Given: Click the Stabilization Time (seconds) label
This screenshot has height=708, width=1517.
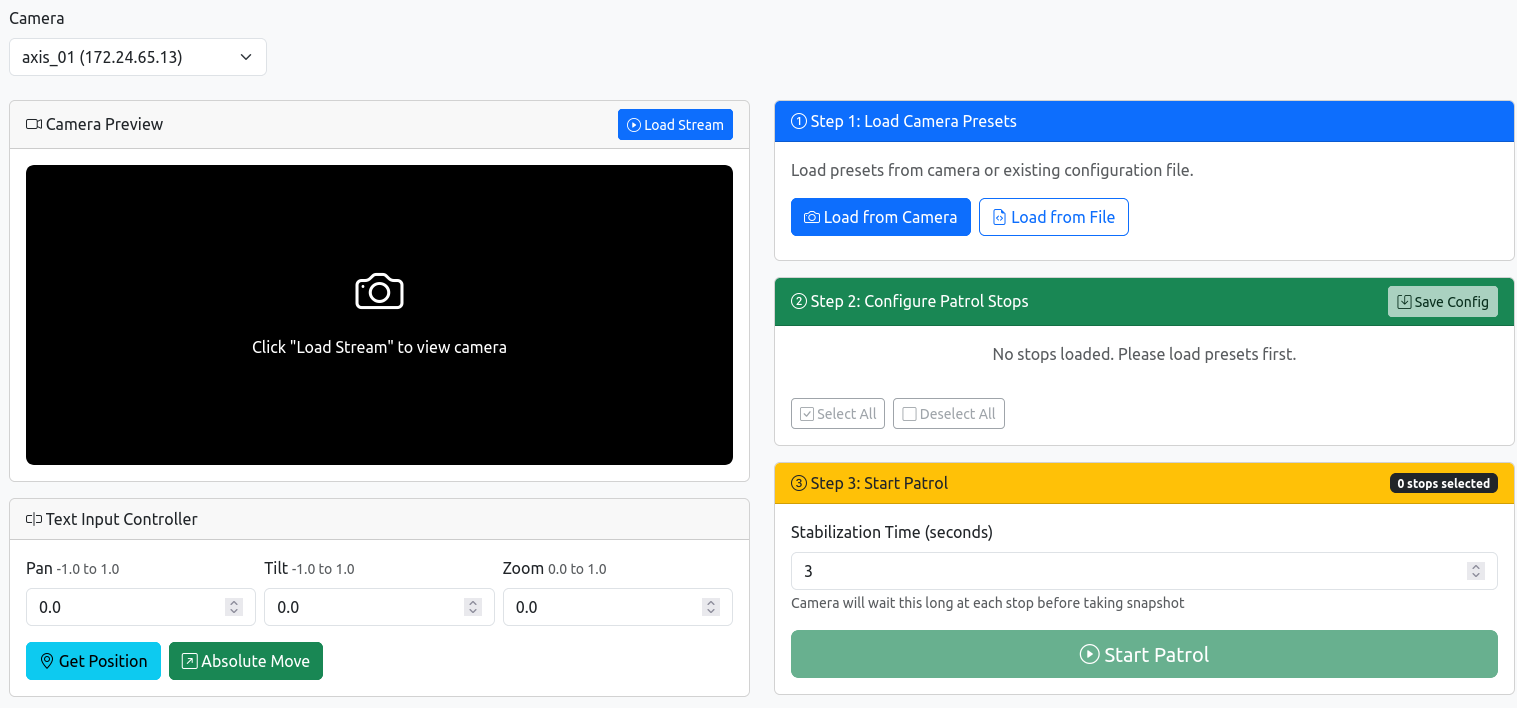Looking at the screenshot, I should pyautogui.click(x=892, y=533).
